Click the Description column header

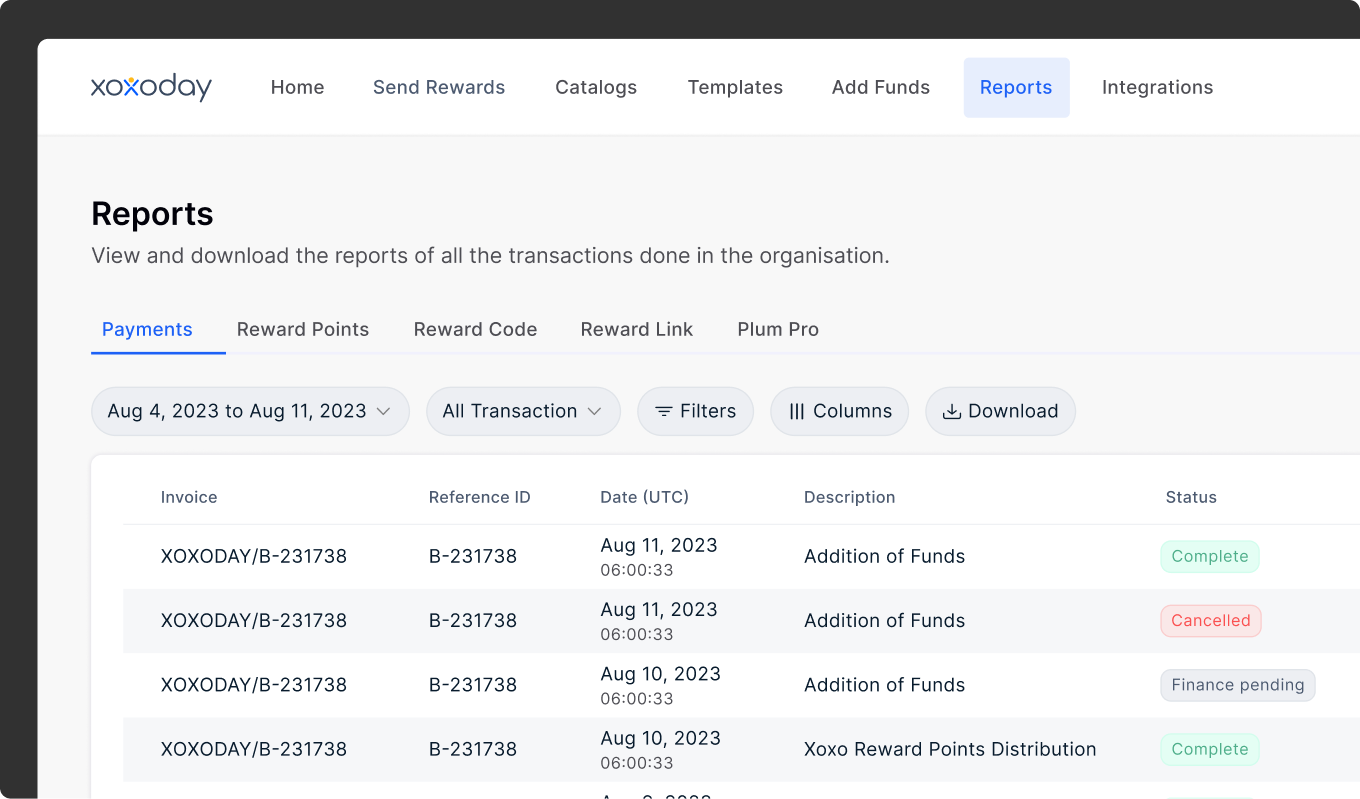pos(849,497)
